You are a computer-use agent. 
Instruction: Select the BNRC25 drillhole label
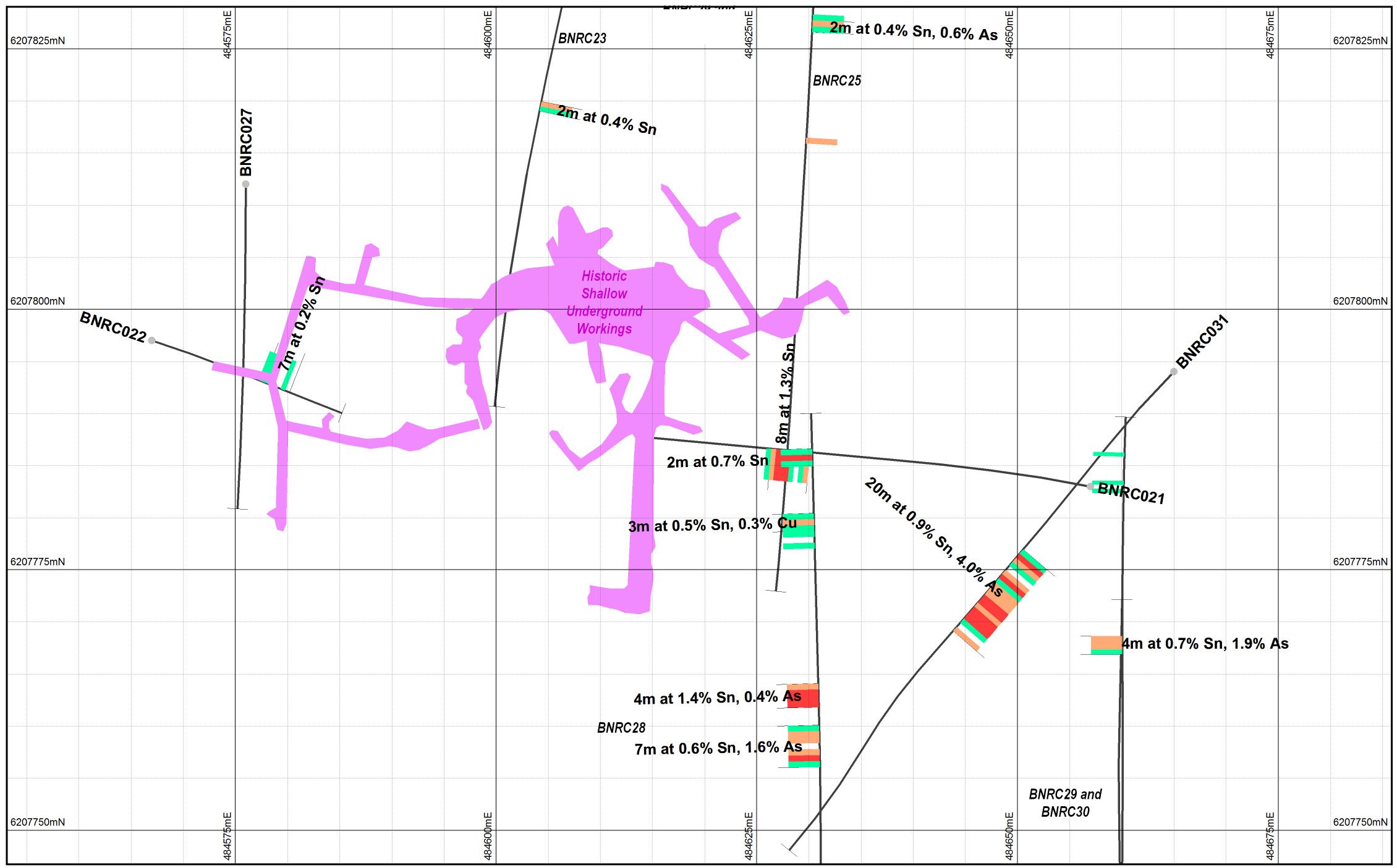836,80
